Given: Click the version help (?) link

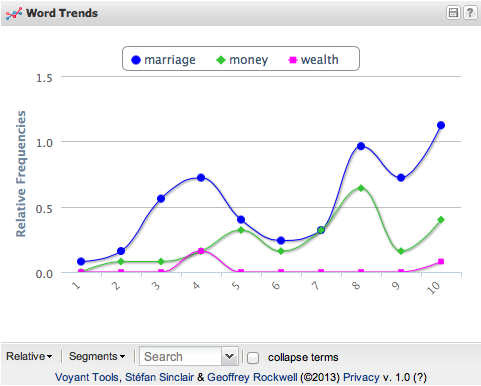Looking at the screenshot, I should (420, 377).
